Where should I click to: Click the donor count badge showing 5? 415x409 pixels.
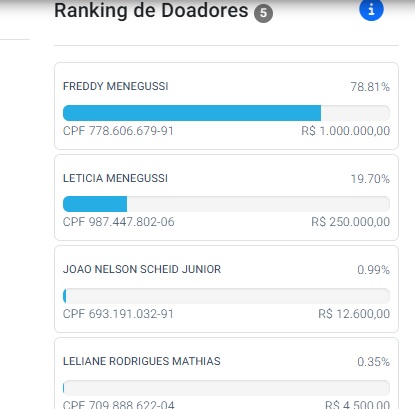click(x=263, y=13)
